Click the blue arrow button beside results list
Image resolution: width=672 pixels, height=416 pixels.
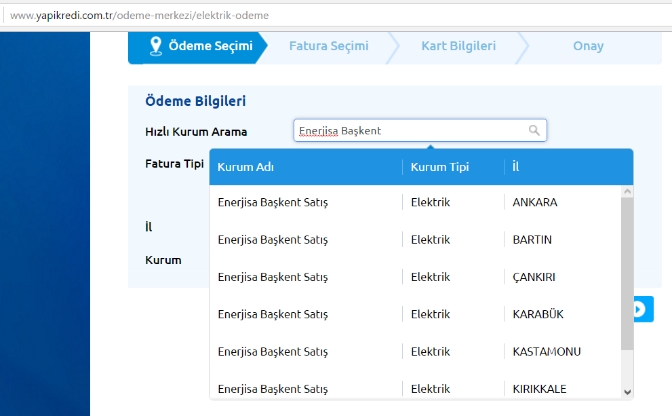click(643, 309)
